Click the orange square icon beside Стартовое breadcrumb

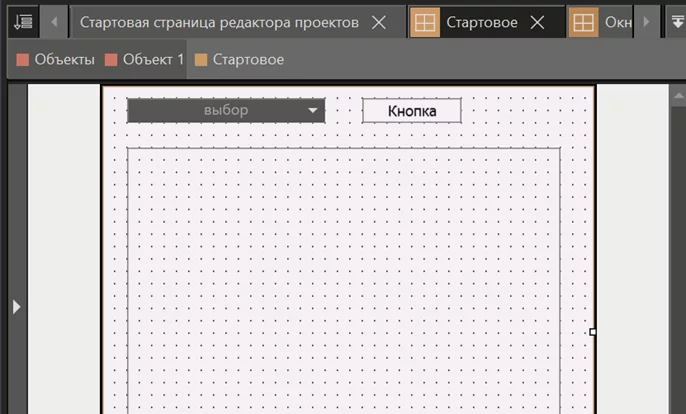201,60
